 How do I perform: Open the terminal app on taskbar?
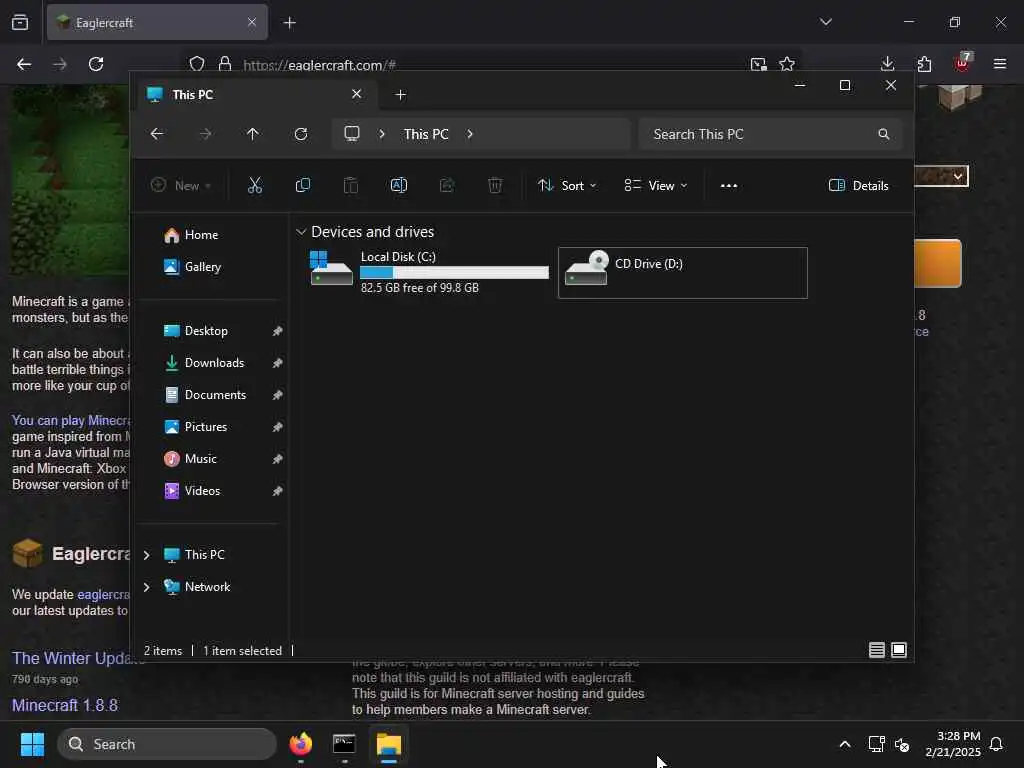click(x=344, y=744)
